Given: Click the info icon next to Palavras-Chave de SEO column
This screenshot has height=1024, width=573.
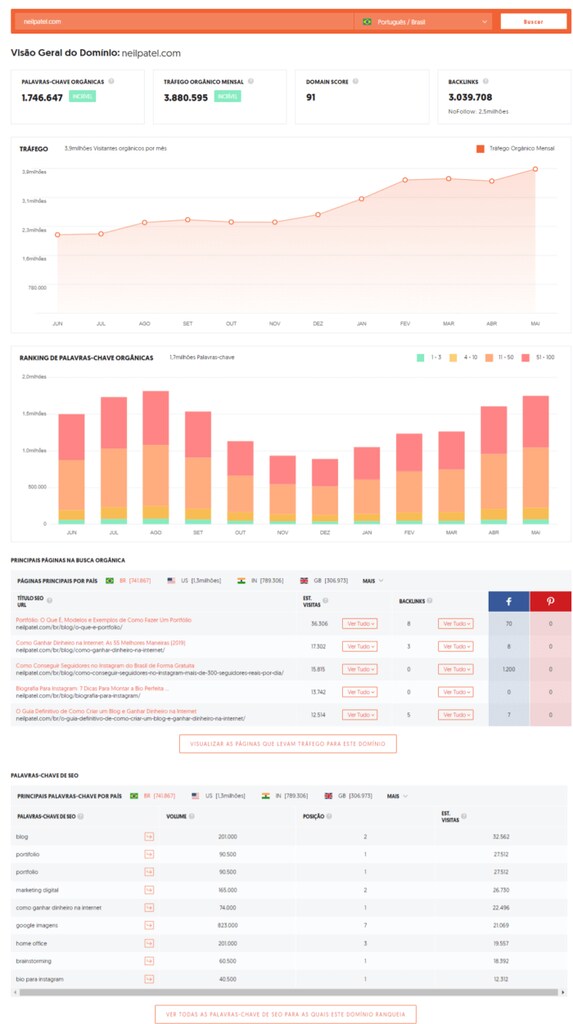Looking at the screenshot, I should [x=80, y=816].
